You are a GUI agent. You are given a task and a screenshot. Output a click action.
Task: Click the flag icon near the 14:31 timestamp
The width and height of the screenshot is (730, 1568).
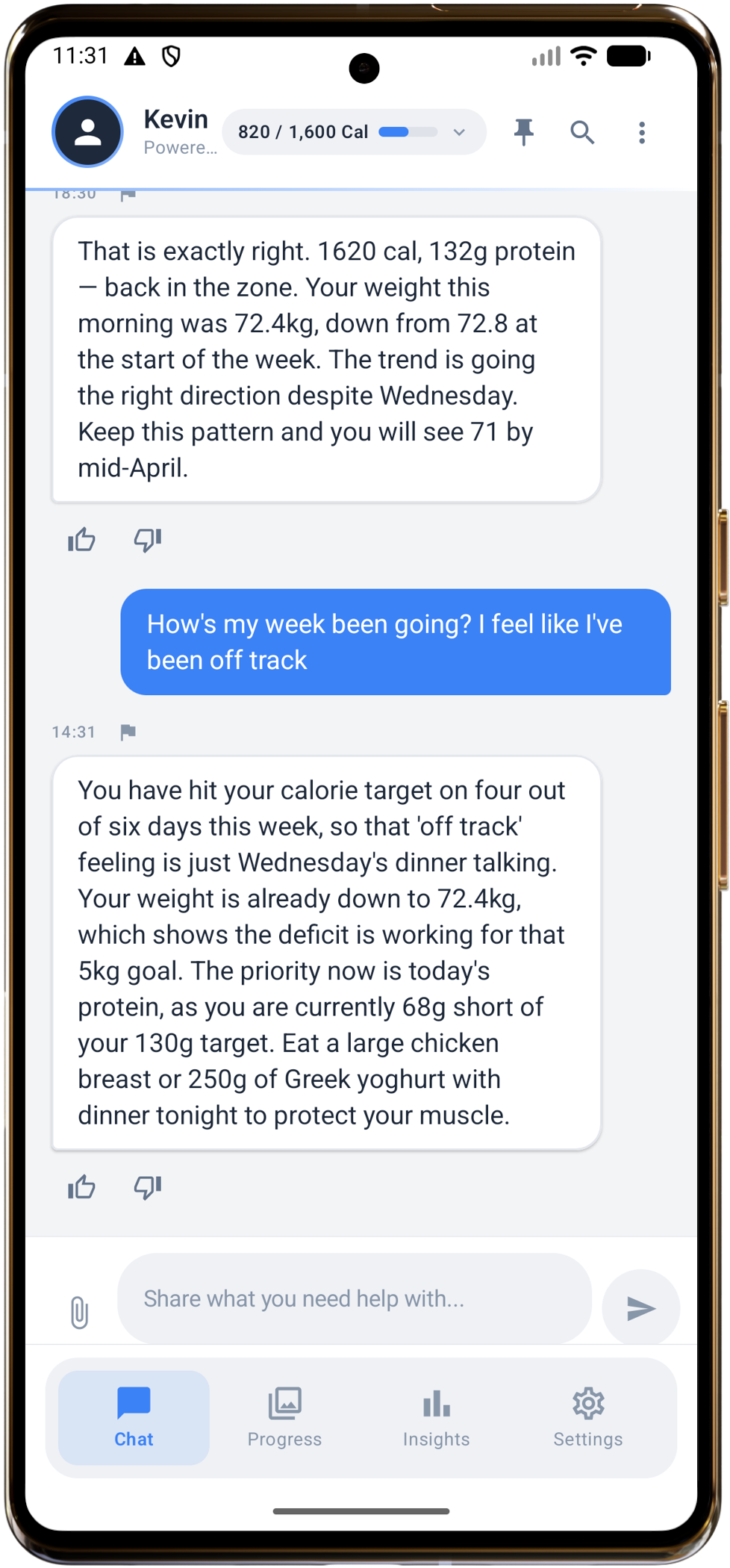pos(128,732)
